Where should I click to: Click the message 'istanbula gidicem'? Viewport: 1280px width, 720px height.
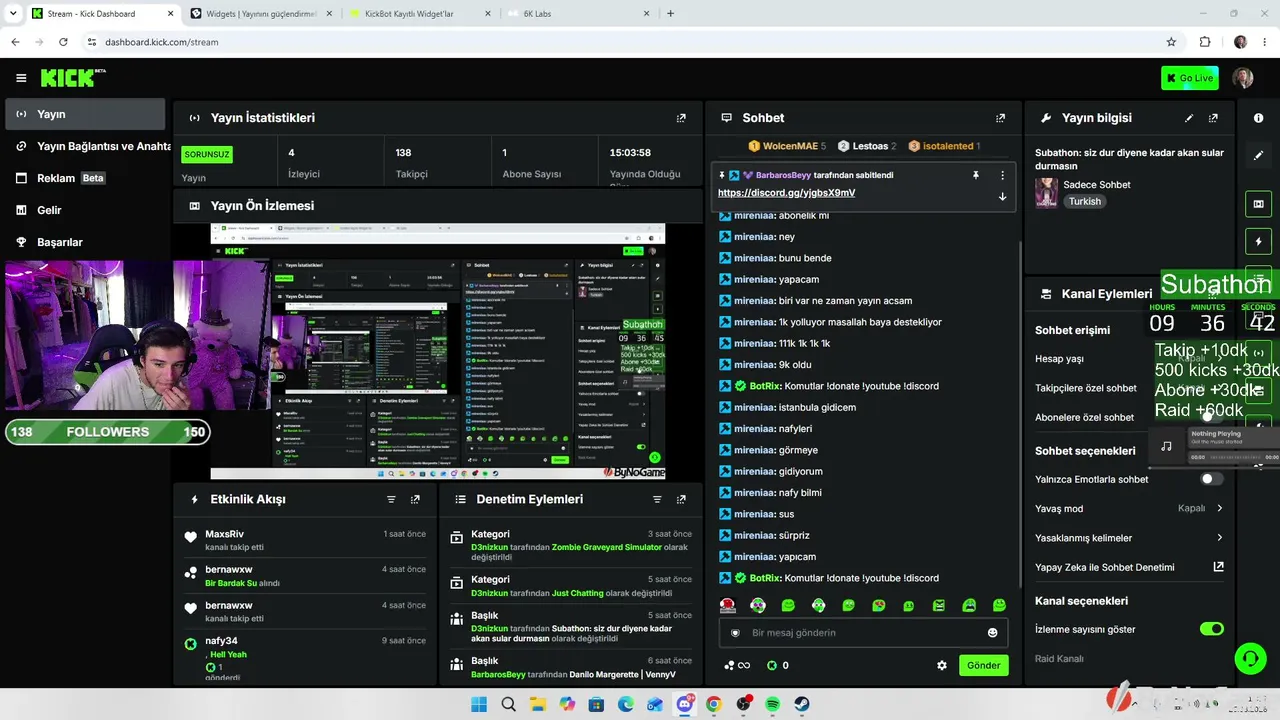[817, 407]
